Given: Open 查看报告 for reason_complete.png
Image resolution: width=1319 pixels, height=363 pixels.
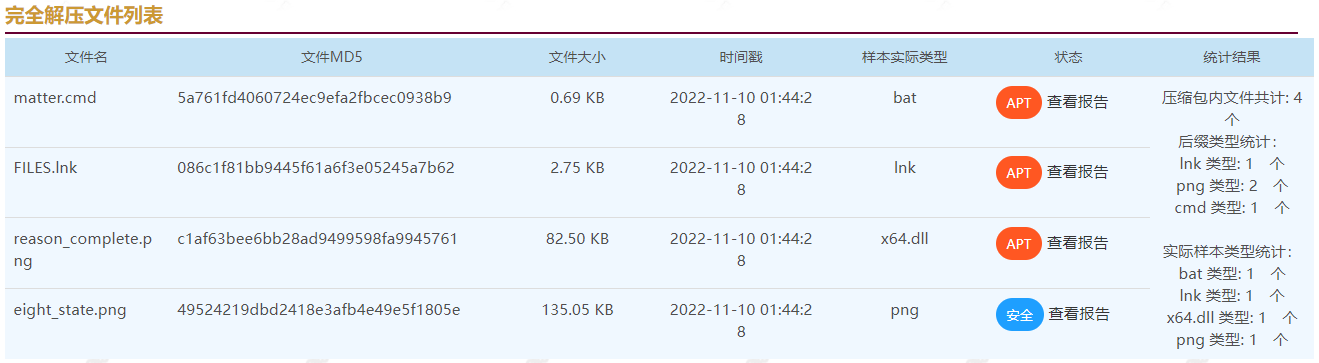Looking at the screenshot, I should pyautogui.click(x=1077, y=243).
